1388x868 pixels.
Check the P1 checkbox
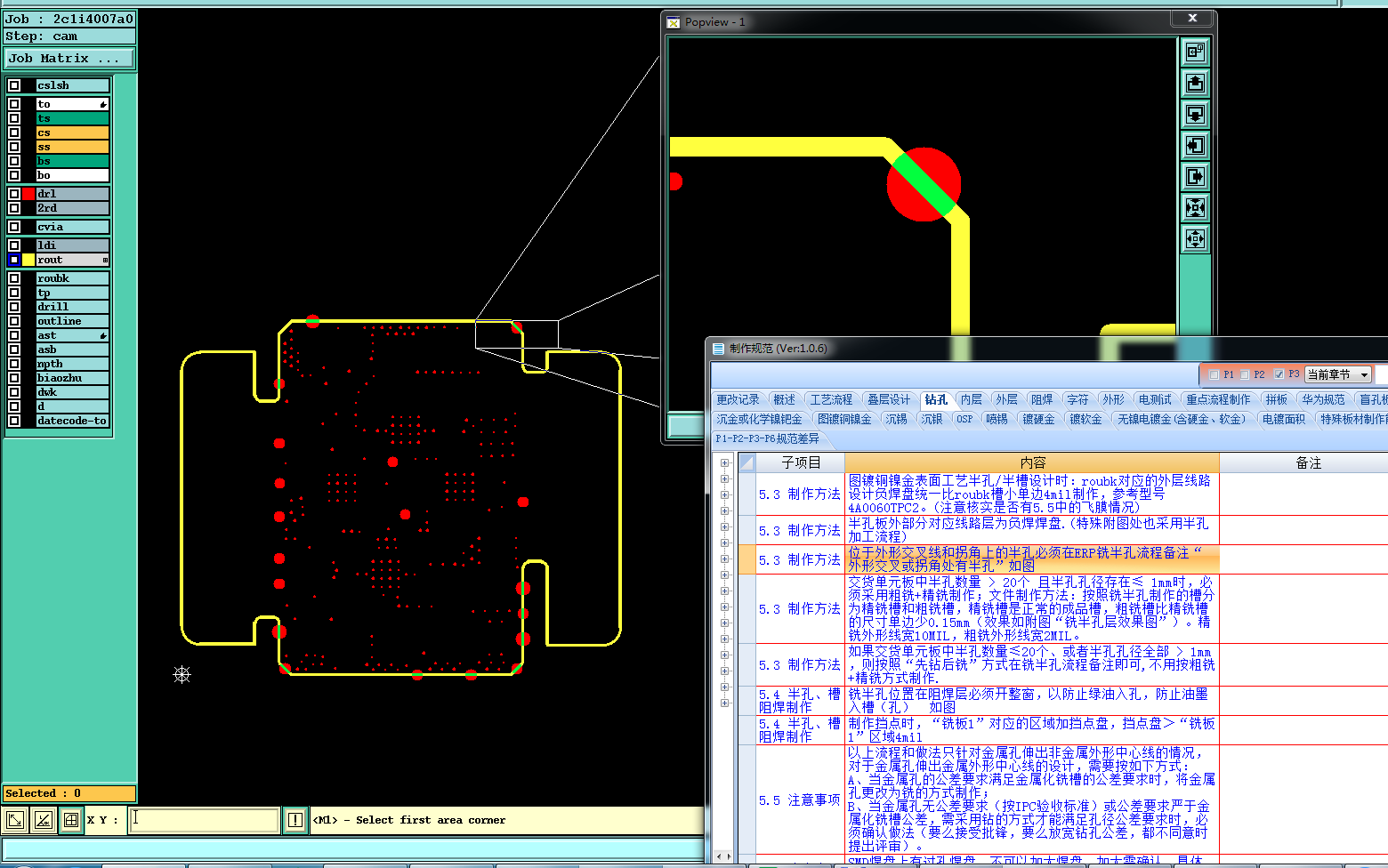(x=1214, y=374)
